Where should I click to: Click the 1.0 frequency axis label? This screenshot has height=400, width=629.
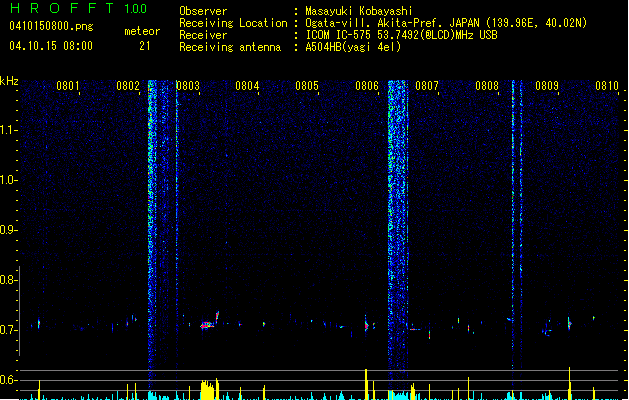click(8, 180)
